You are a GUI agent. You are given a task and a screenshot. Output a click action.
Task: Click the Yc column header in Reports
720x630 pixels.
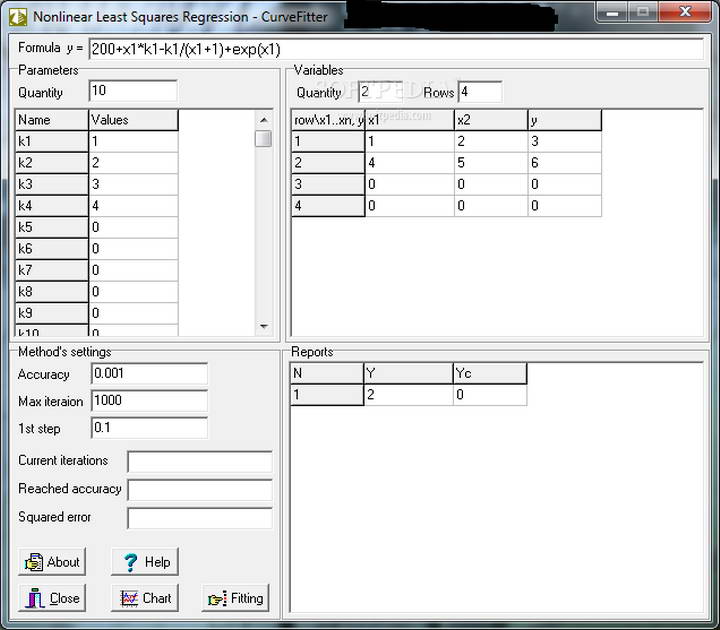490,373
